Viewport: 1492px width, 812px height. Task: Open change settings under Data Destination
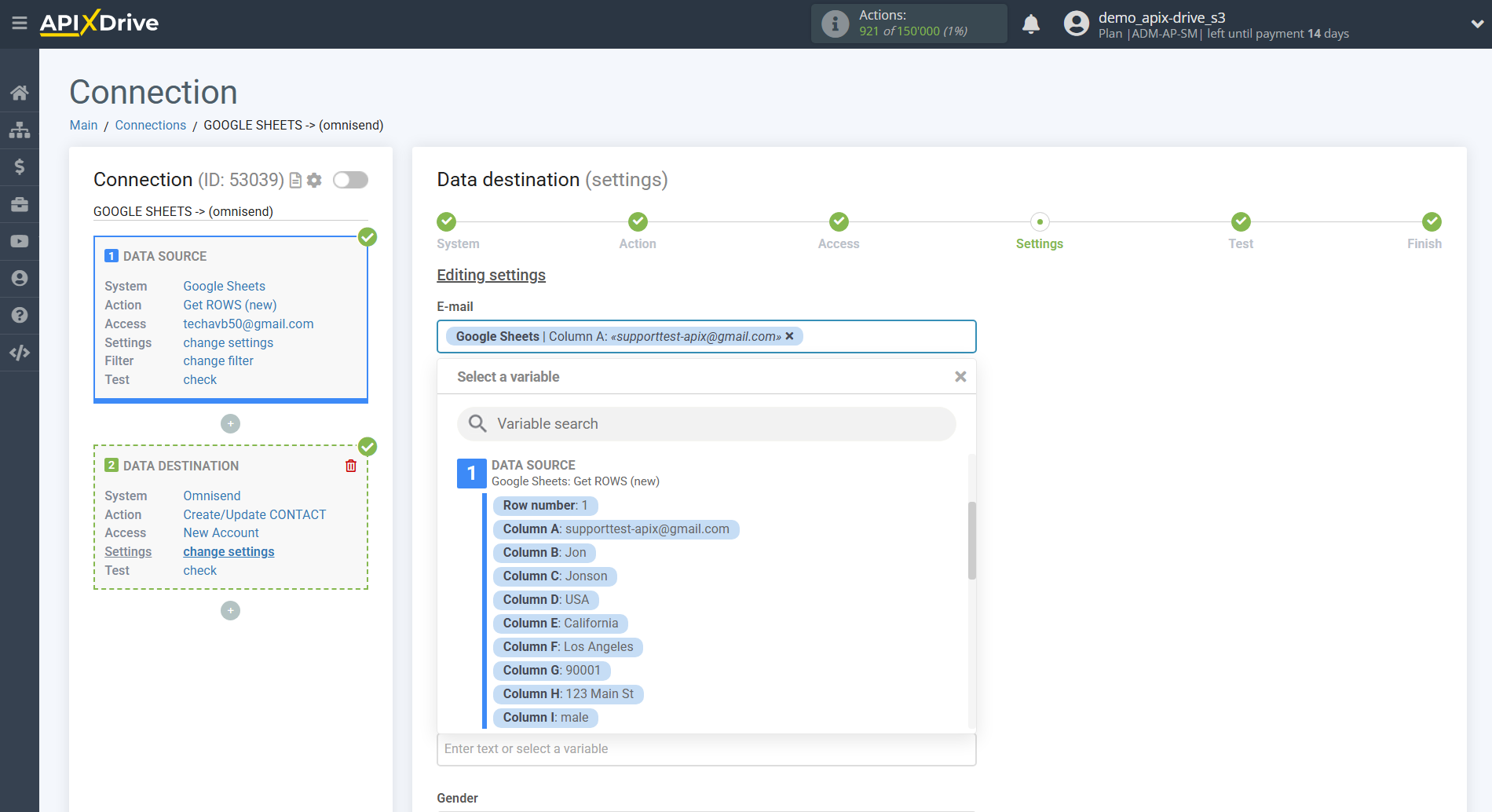point(228,551)
